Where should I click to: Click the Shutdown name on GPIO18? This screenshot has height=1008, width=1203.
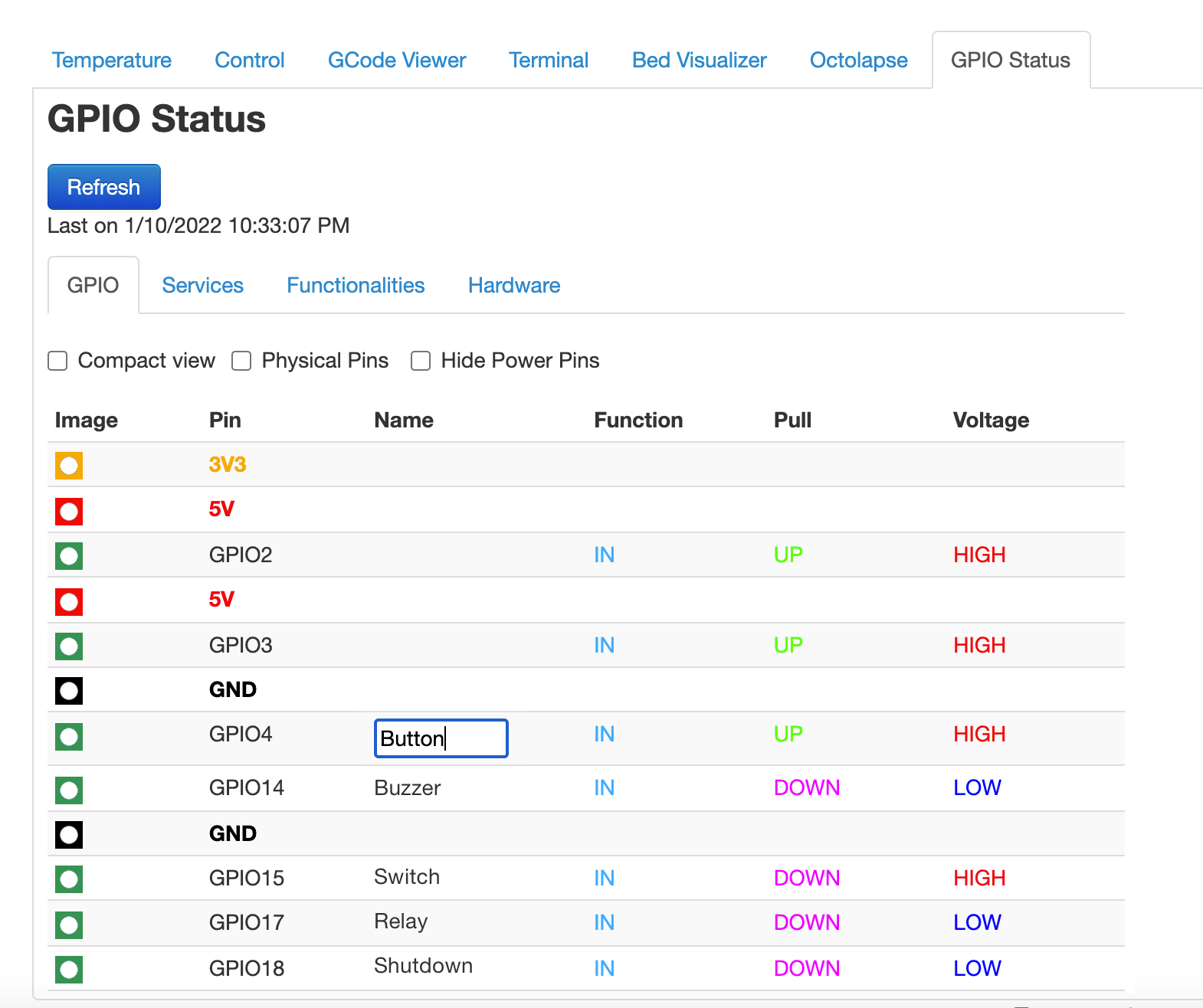coord(423,966)
